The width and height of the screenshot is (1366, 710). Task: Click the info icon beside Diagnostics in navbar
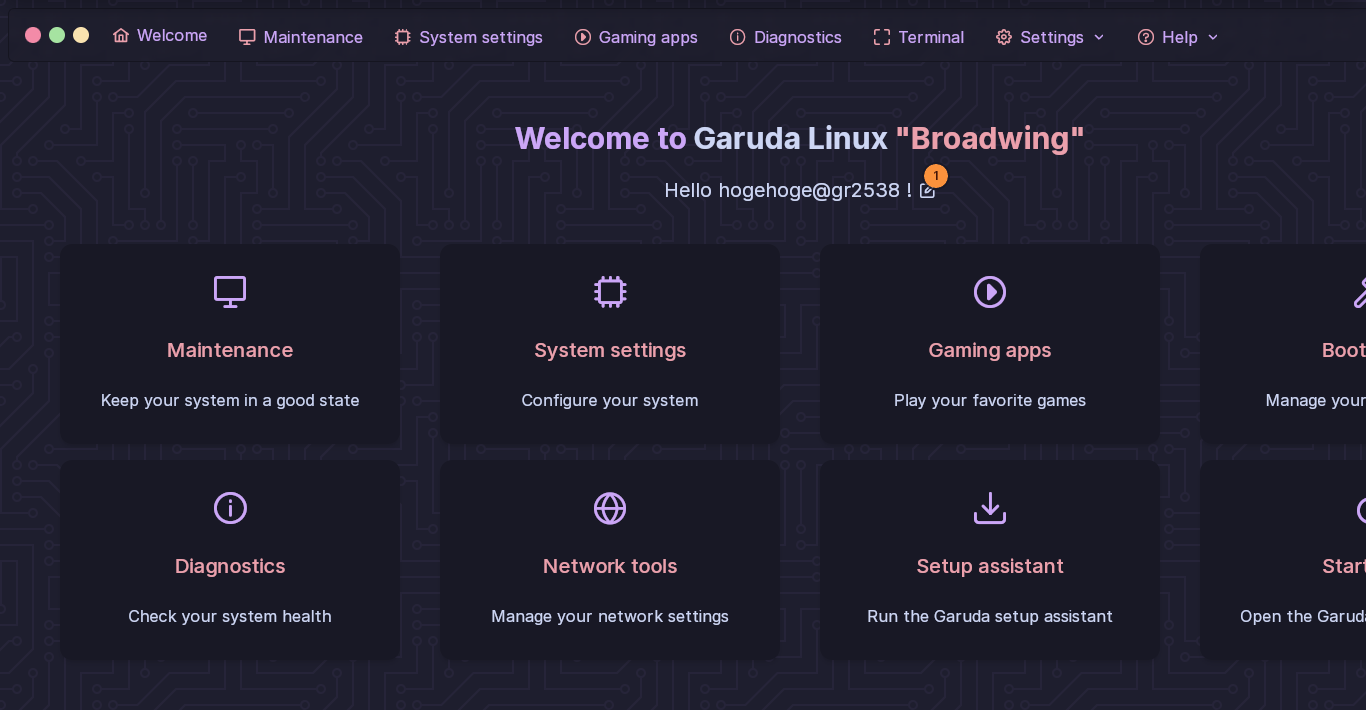coord(738,37)
